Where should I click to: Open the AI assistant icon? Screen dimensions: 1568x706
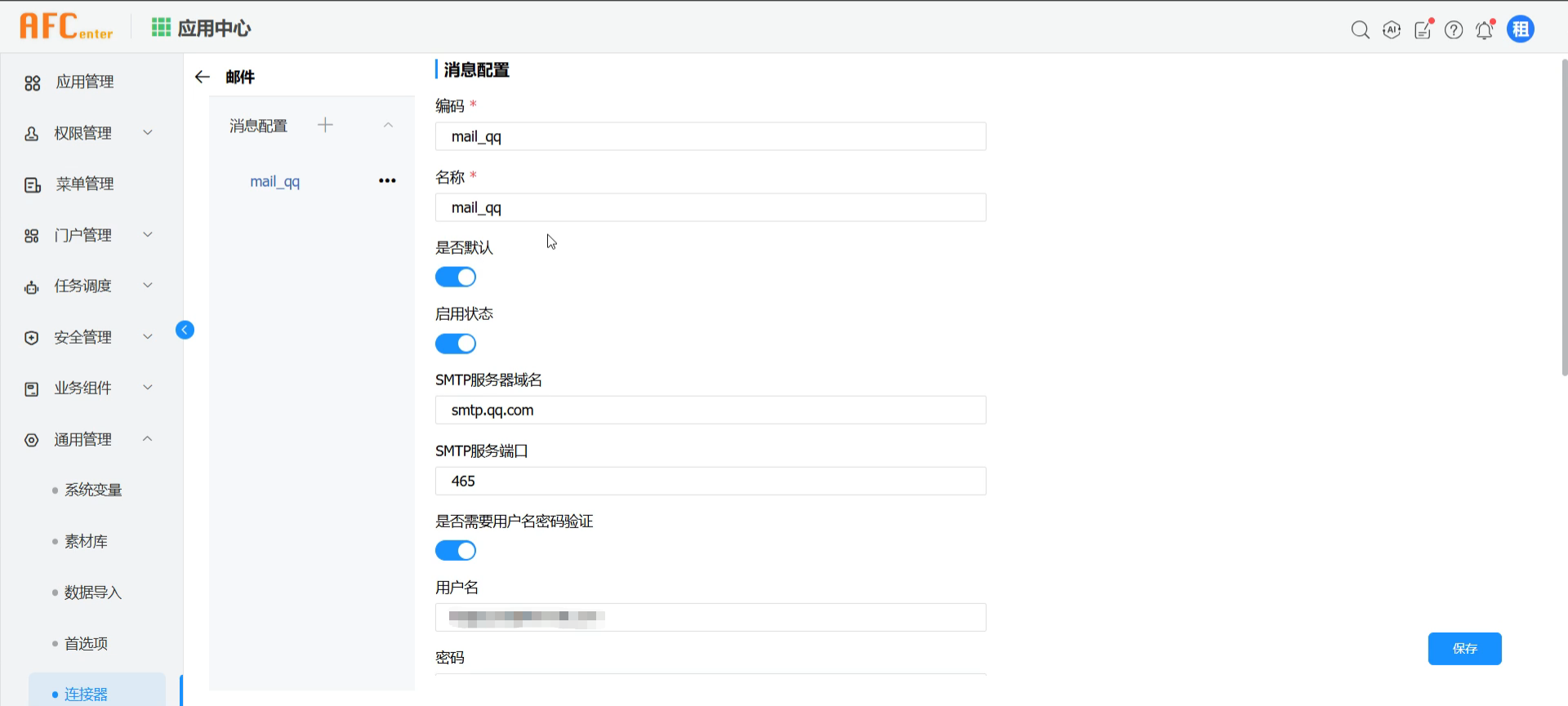(x=1392, y=30)
